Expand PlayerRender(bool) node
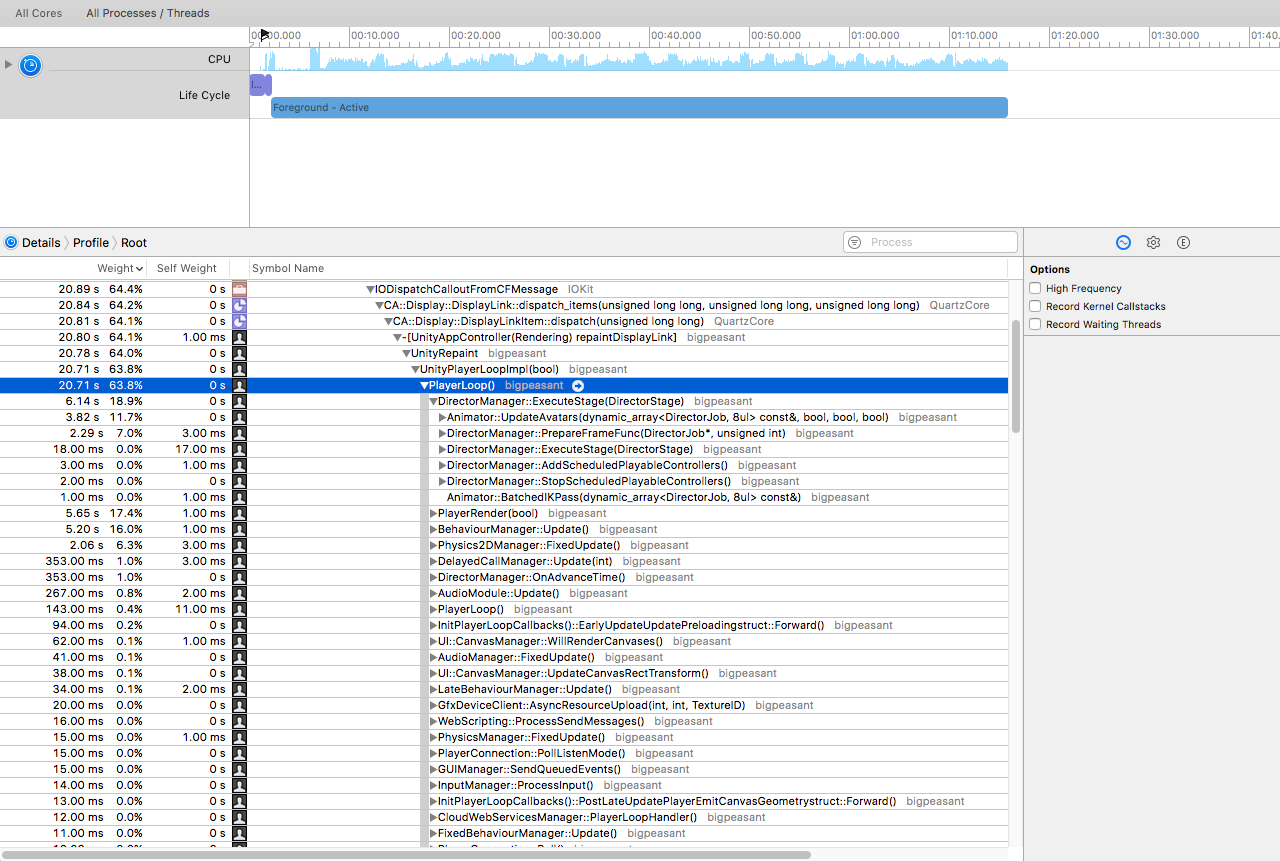Image resolution: width=1280 pixels, height=861 pixels. coord(433,513)
